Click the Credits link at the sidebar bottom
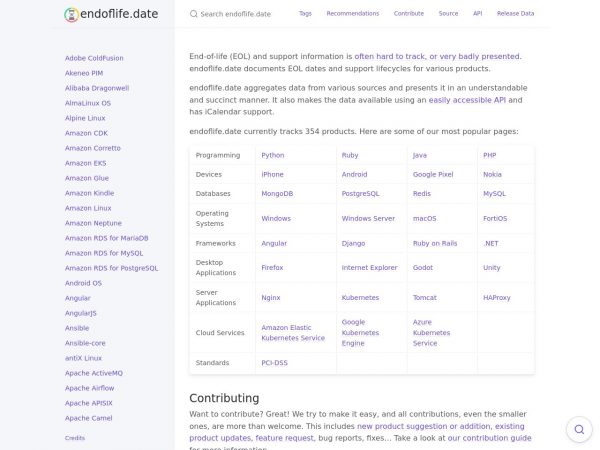This screenshot has height=450, width=600. [x=75, y=438]
